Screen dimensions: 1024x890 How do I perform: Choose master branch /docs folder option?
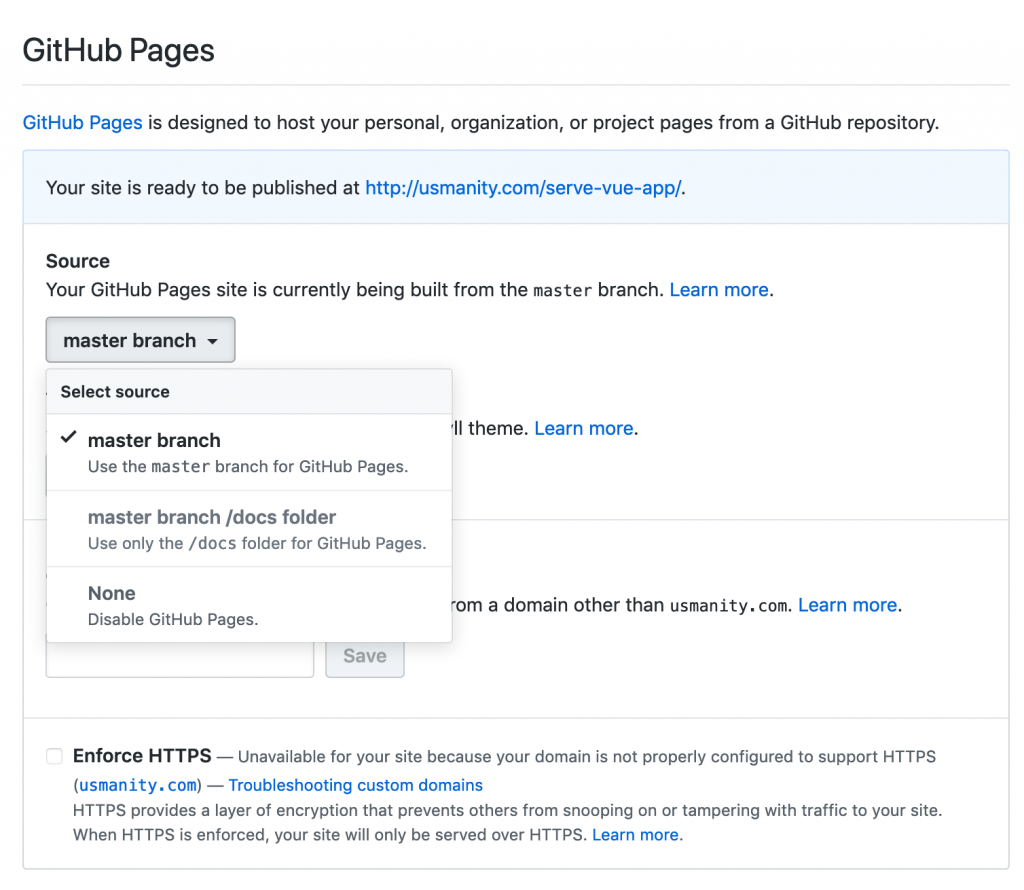(x=249, y=529)
